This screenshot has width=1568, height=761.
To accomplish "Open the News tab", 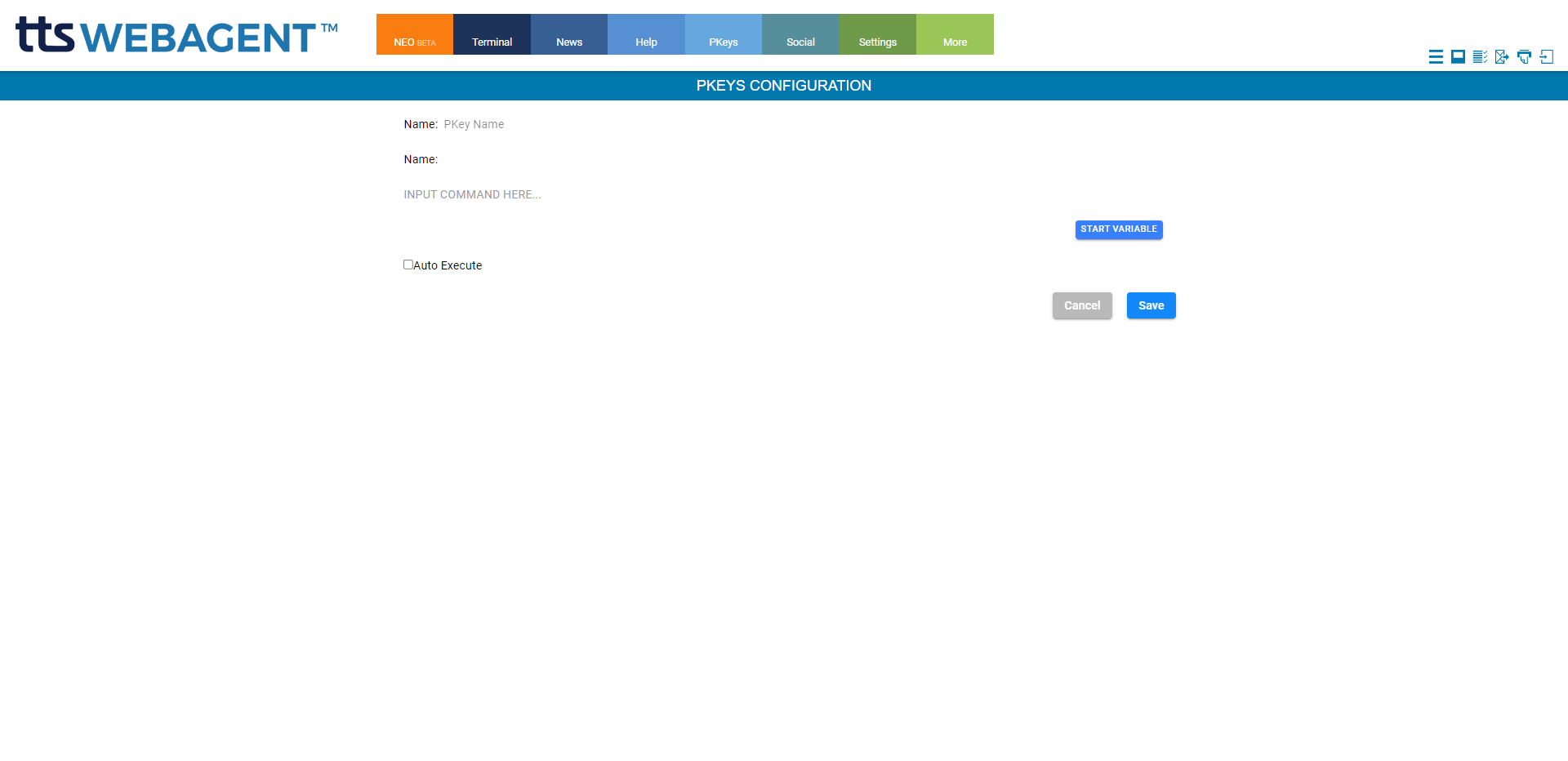I will coord(568,35).
